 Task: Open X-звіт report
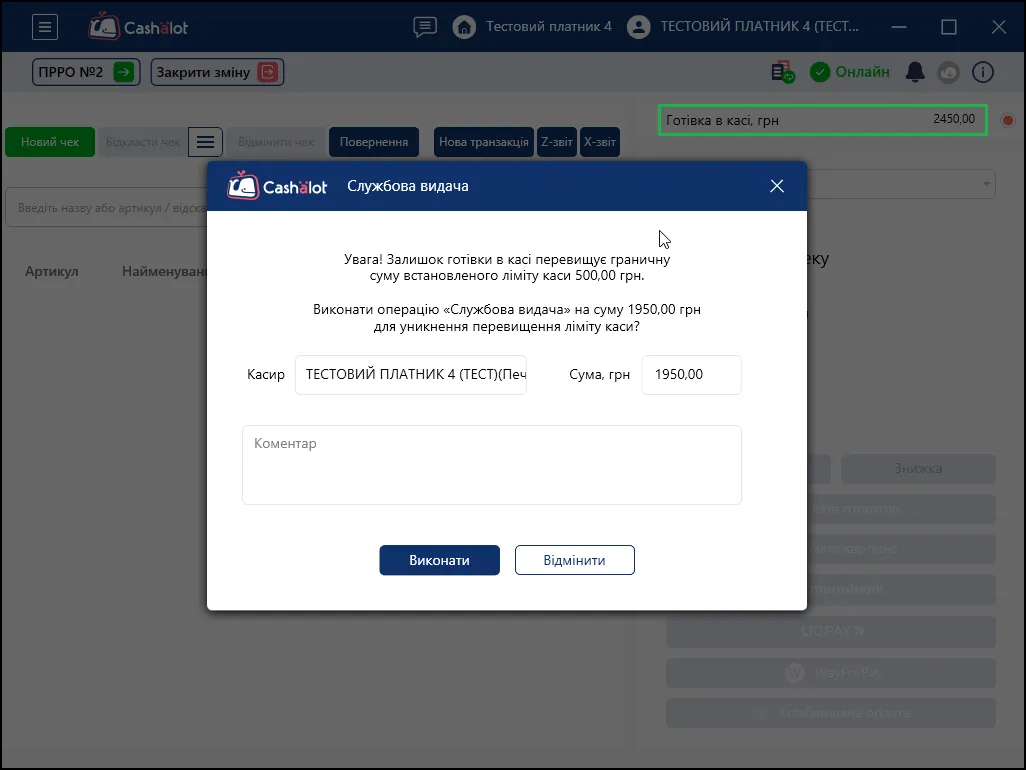600,142
